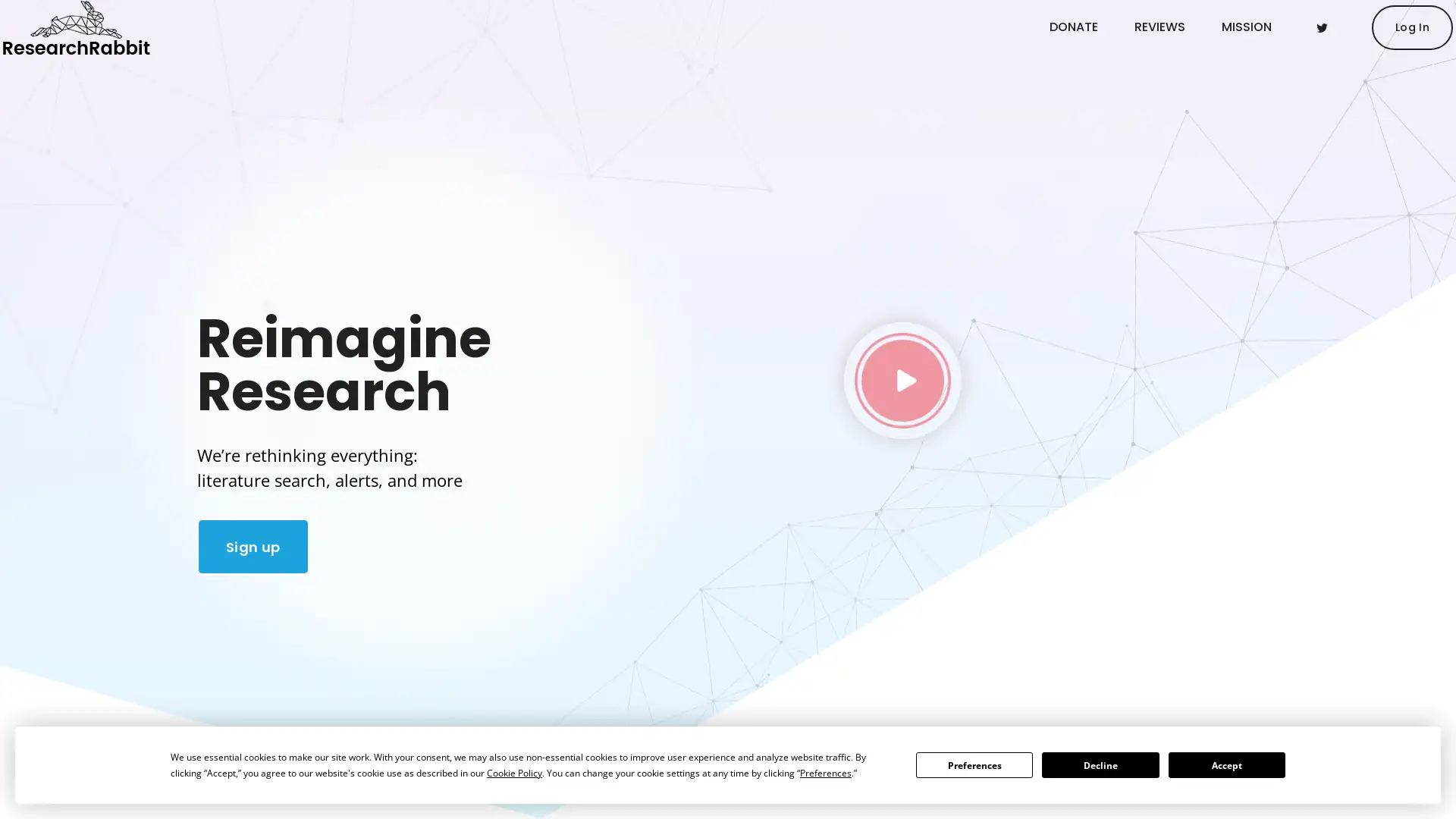Viewport: 1456px width, 819px height.
Task: Click the Log In button icon
Action: (1411, 27)
